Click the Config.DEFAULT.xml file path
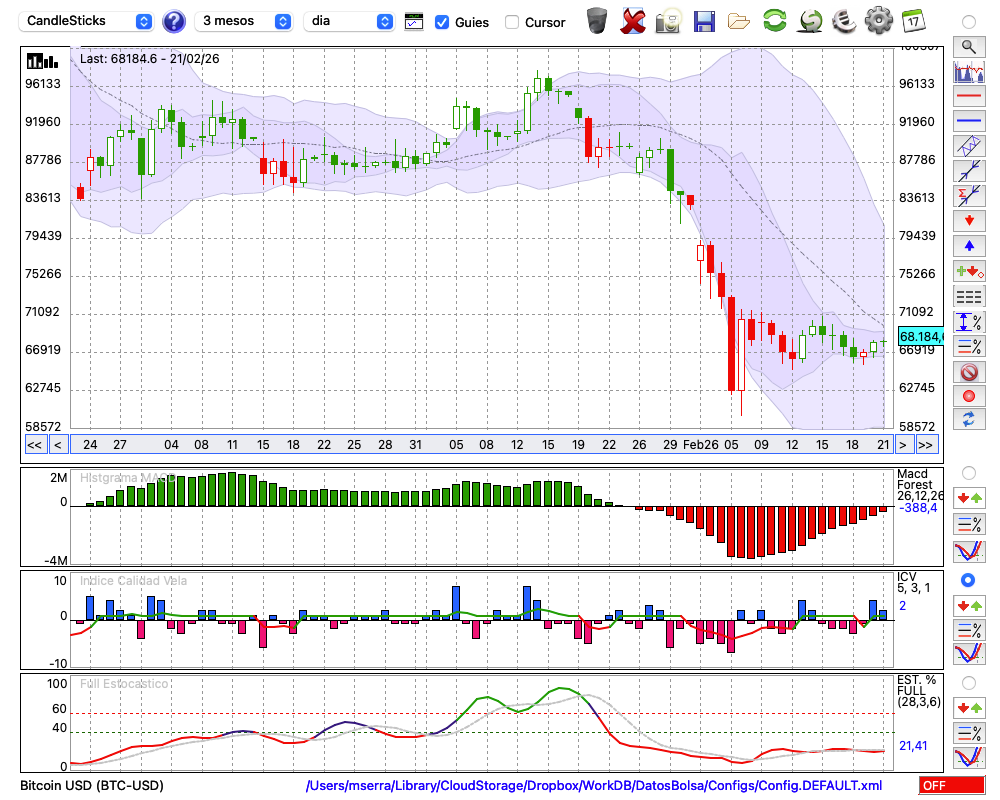Screen dimensions: 1000x800 click(x=594, y=785)
